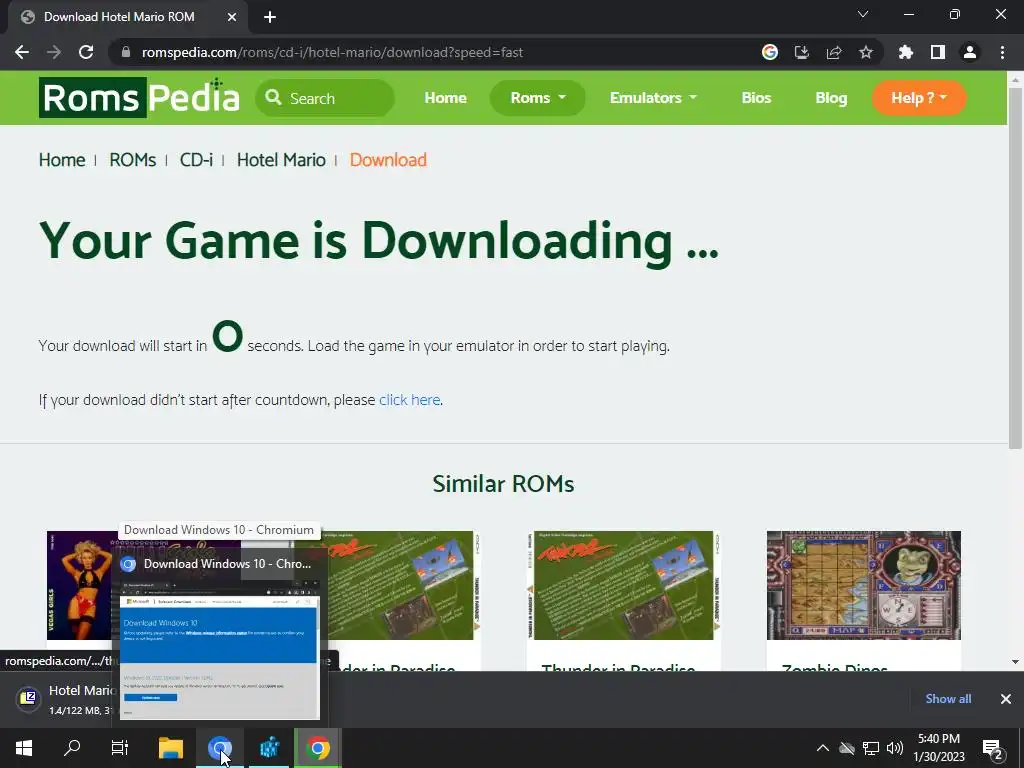Share this page icon
Viewport: 1024px width, 768px height.
tap(834, 52)
